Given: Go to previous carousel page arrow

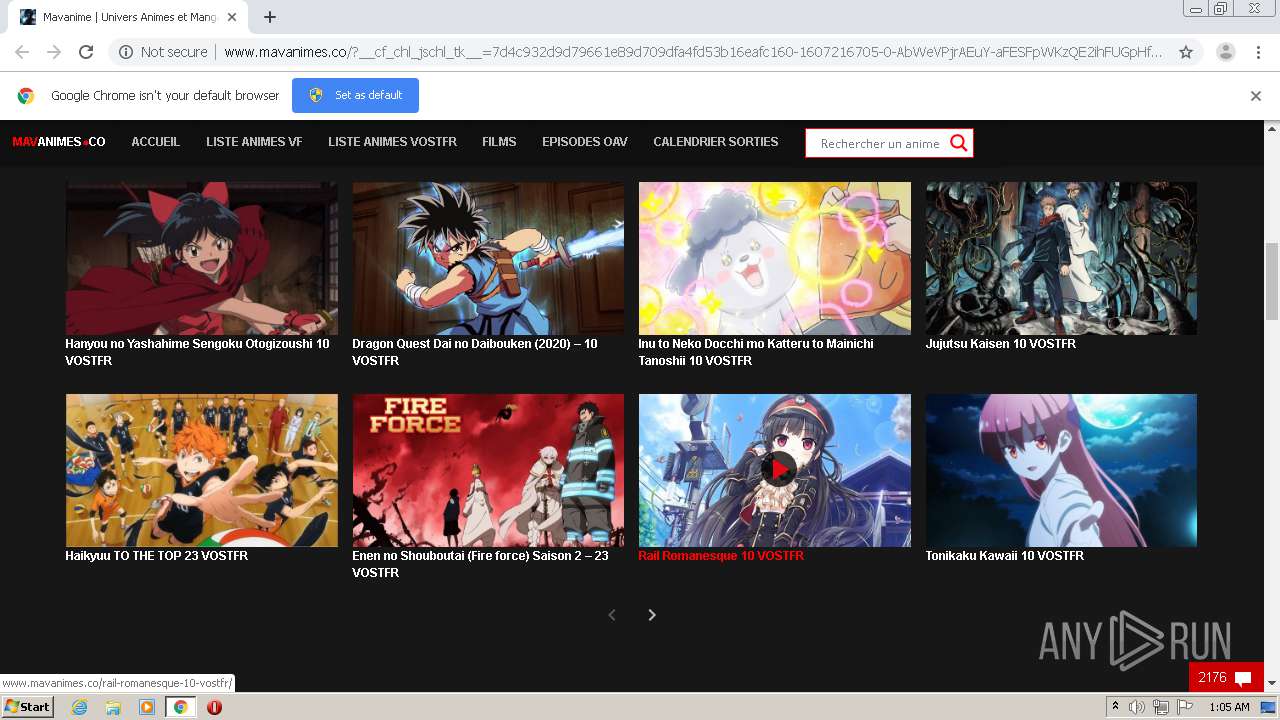Looking at the screenshot, I should [612, 615].
